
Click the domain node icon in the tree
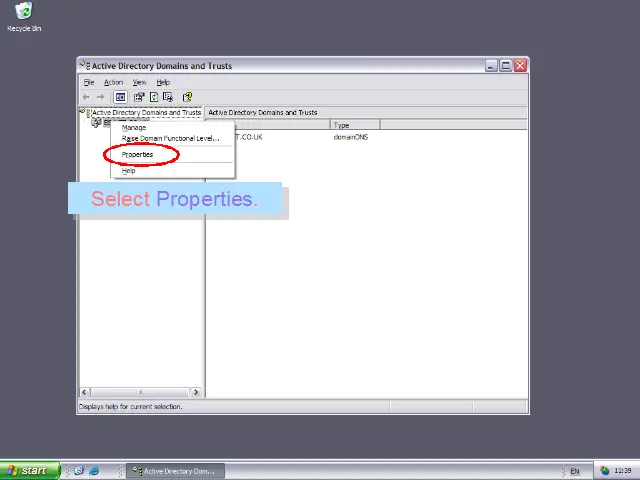96,122
